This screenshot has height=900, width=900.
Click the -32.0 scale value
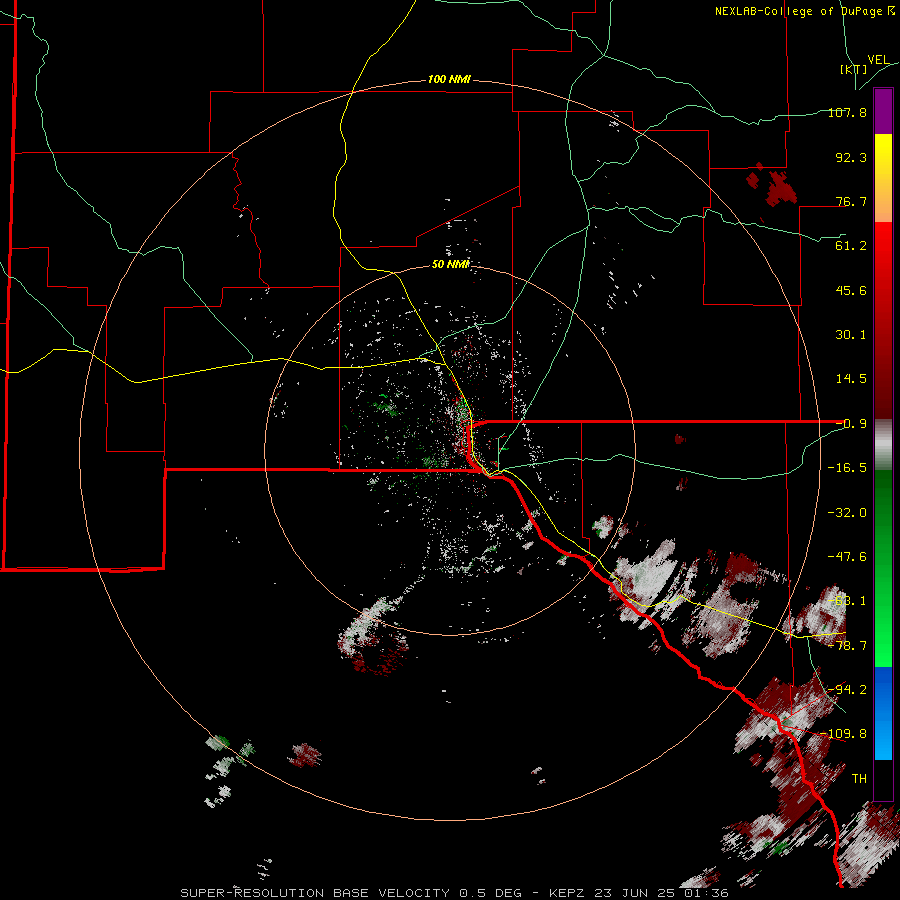click(847, 513)
